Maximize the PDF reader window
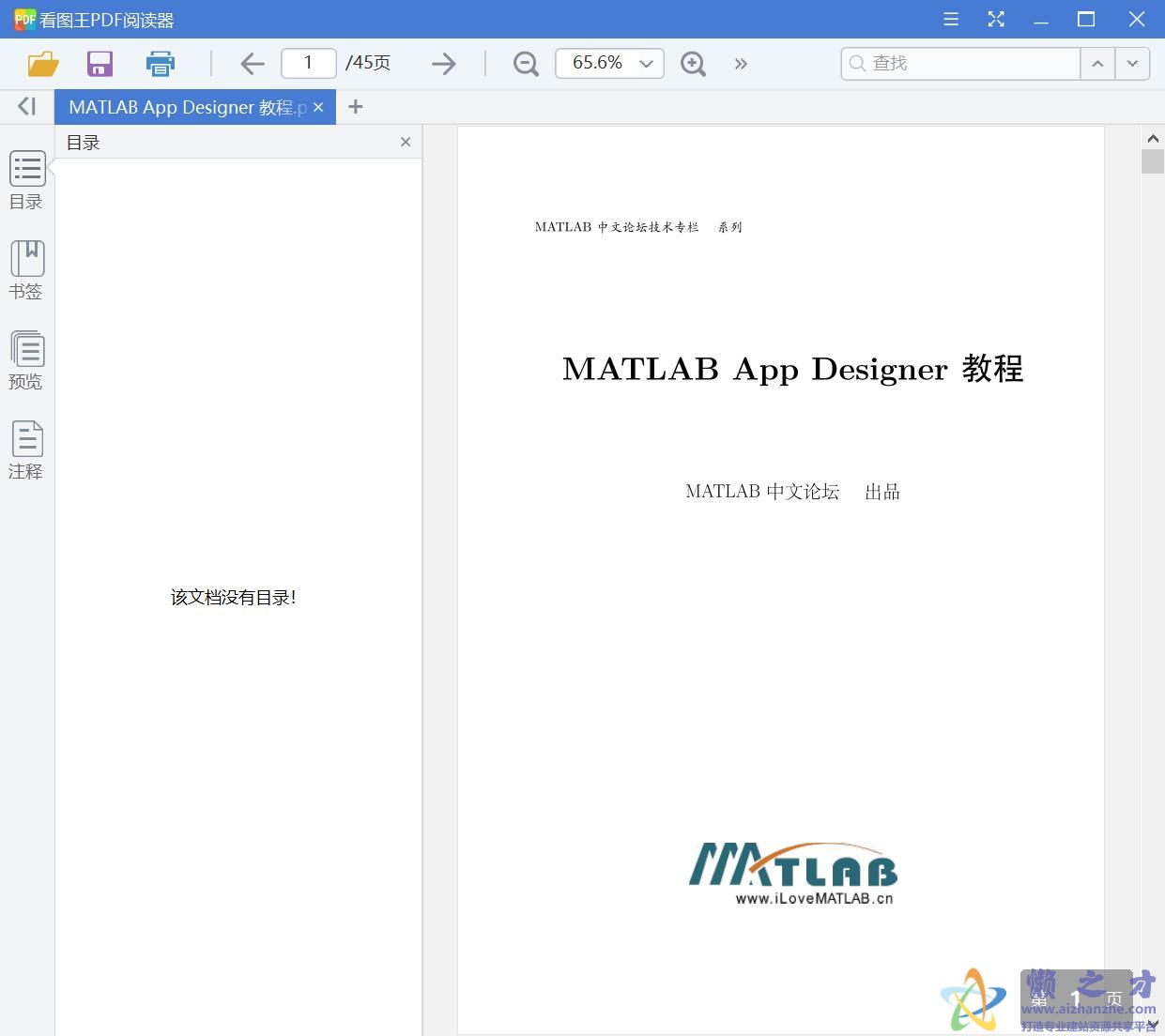 1086,19
